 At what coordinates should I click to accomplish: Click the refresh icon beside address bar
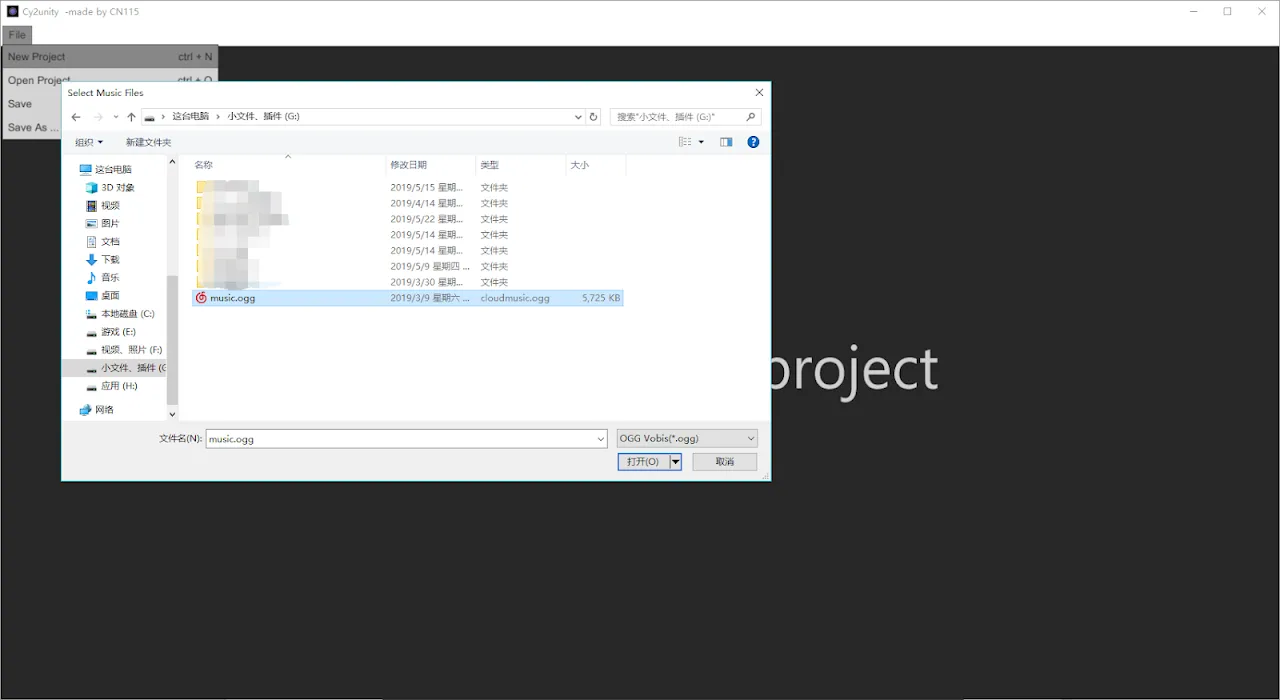(x=593, y=117)
